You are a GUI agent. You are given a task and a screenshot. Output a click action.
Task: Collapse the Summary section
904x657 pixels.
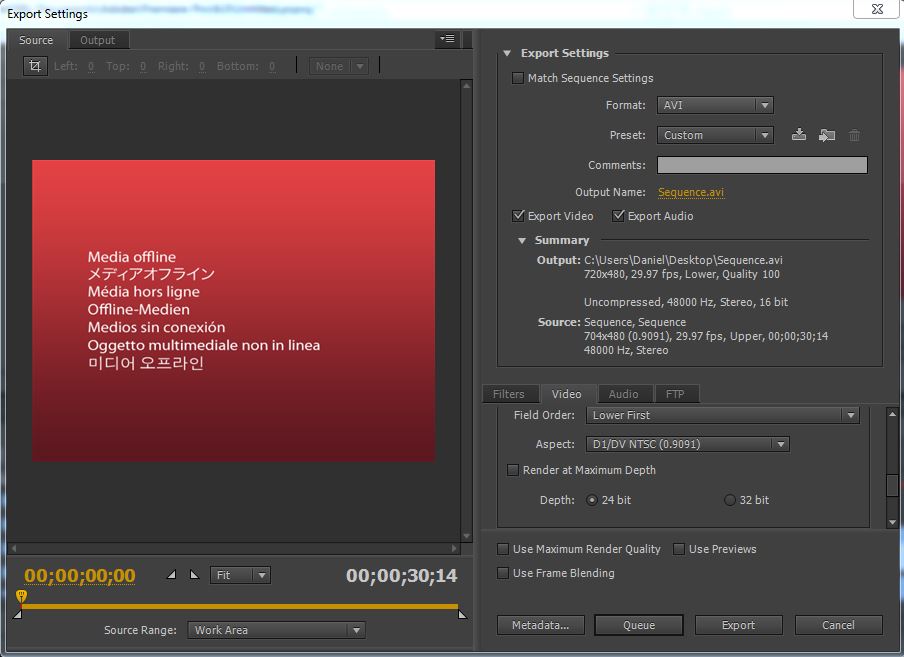[522, 241]
